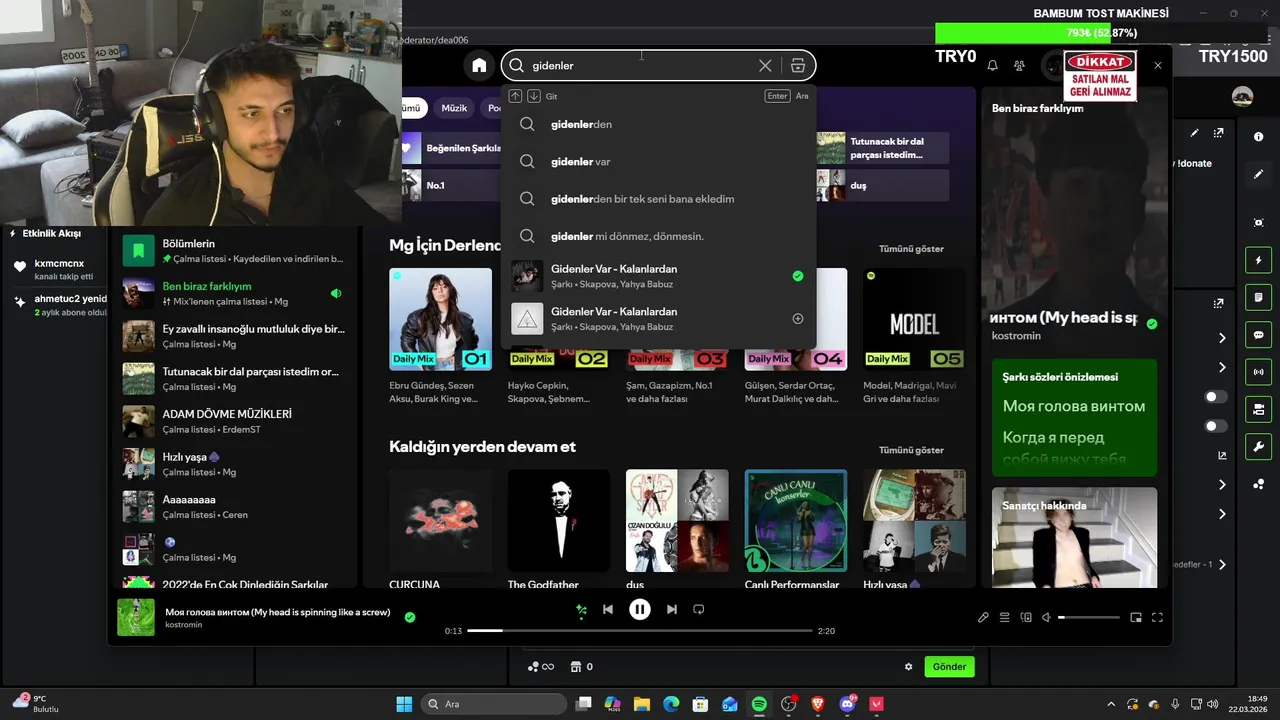Open Spotify notifications bell

(993, 66)
